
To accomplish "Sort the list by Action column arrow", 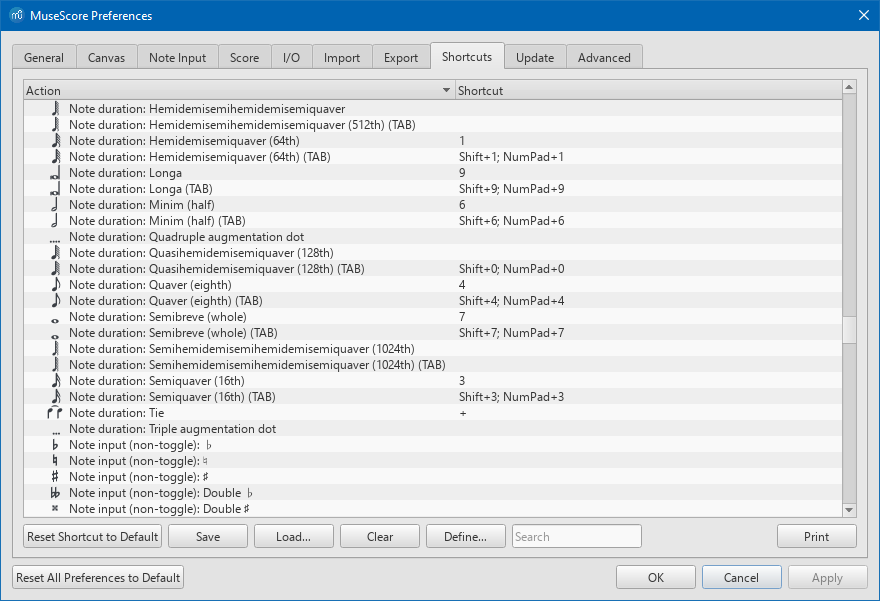I will [x=446, y=90].
